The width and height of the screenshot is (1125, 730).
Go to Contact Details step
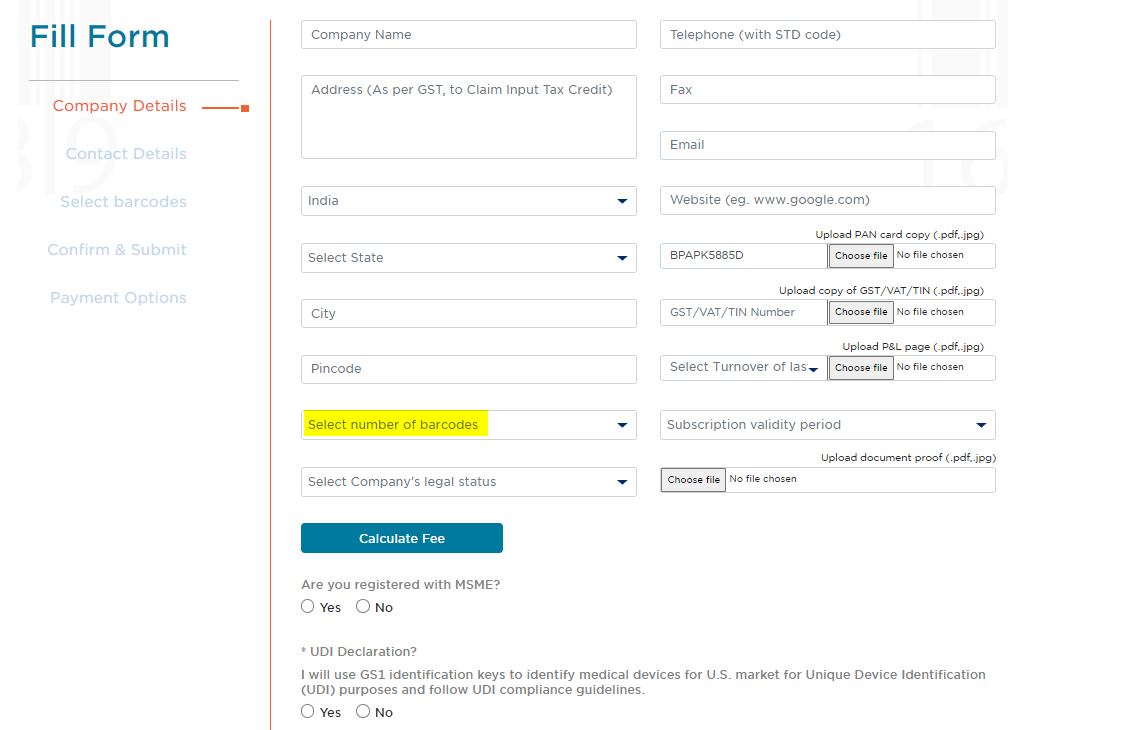click(126, 154)
